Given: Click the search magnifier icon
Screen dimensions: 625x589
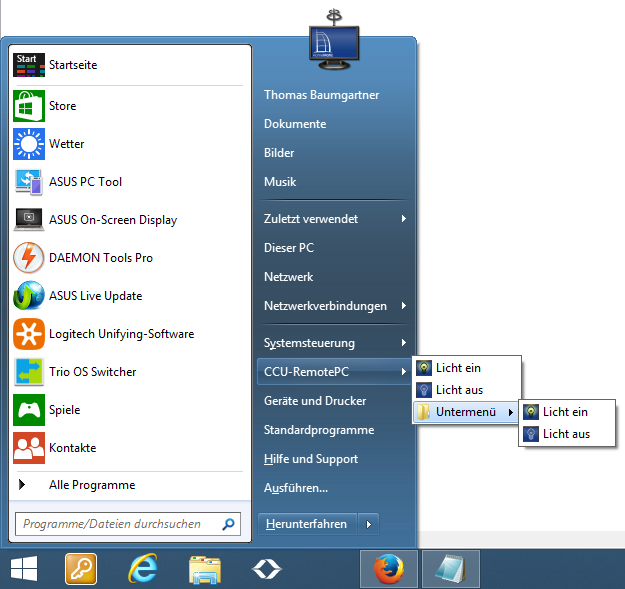Looking at the screenshot, I should pos(228,524).
